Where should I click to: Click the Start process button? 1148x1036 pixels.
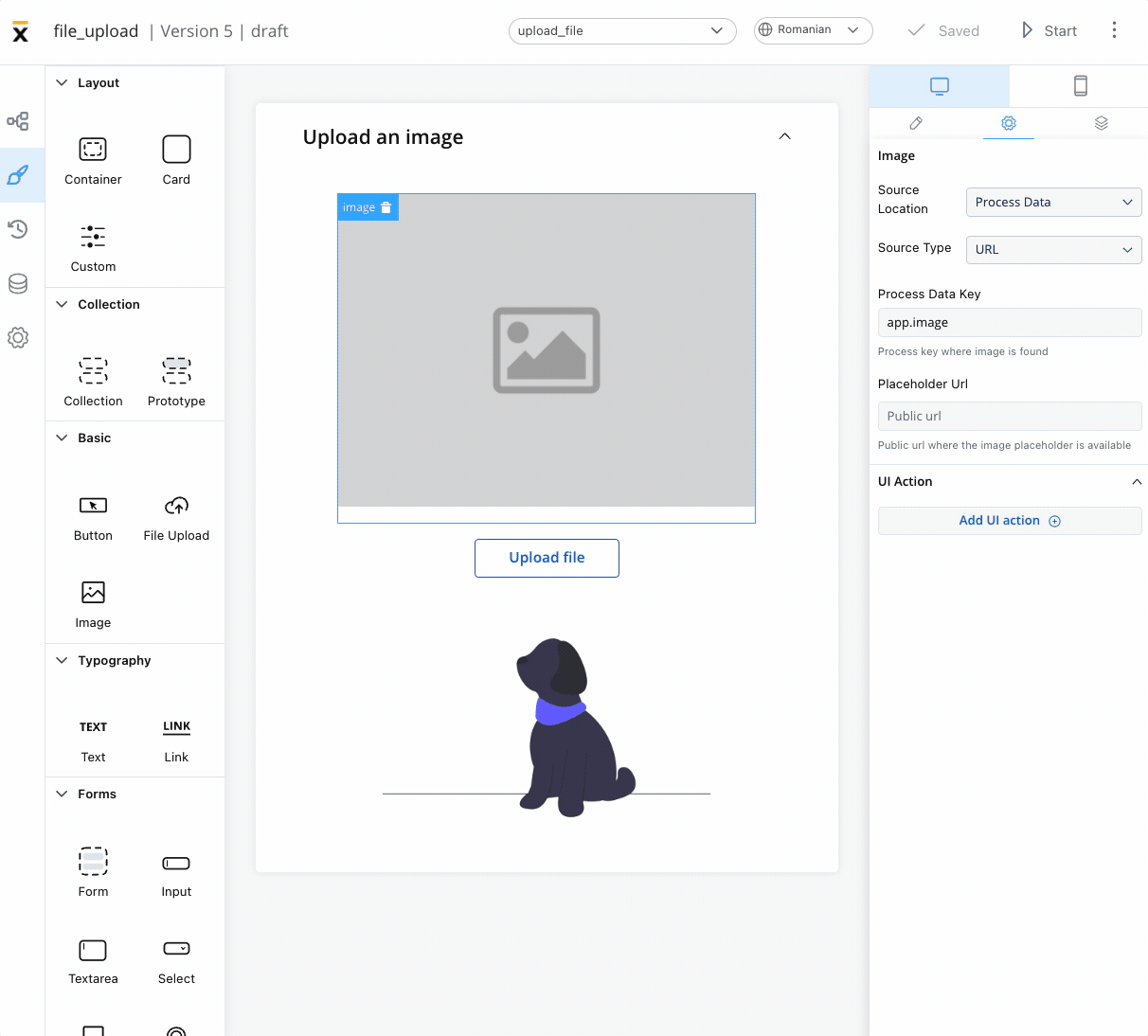1049,30
